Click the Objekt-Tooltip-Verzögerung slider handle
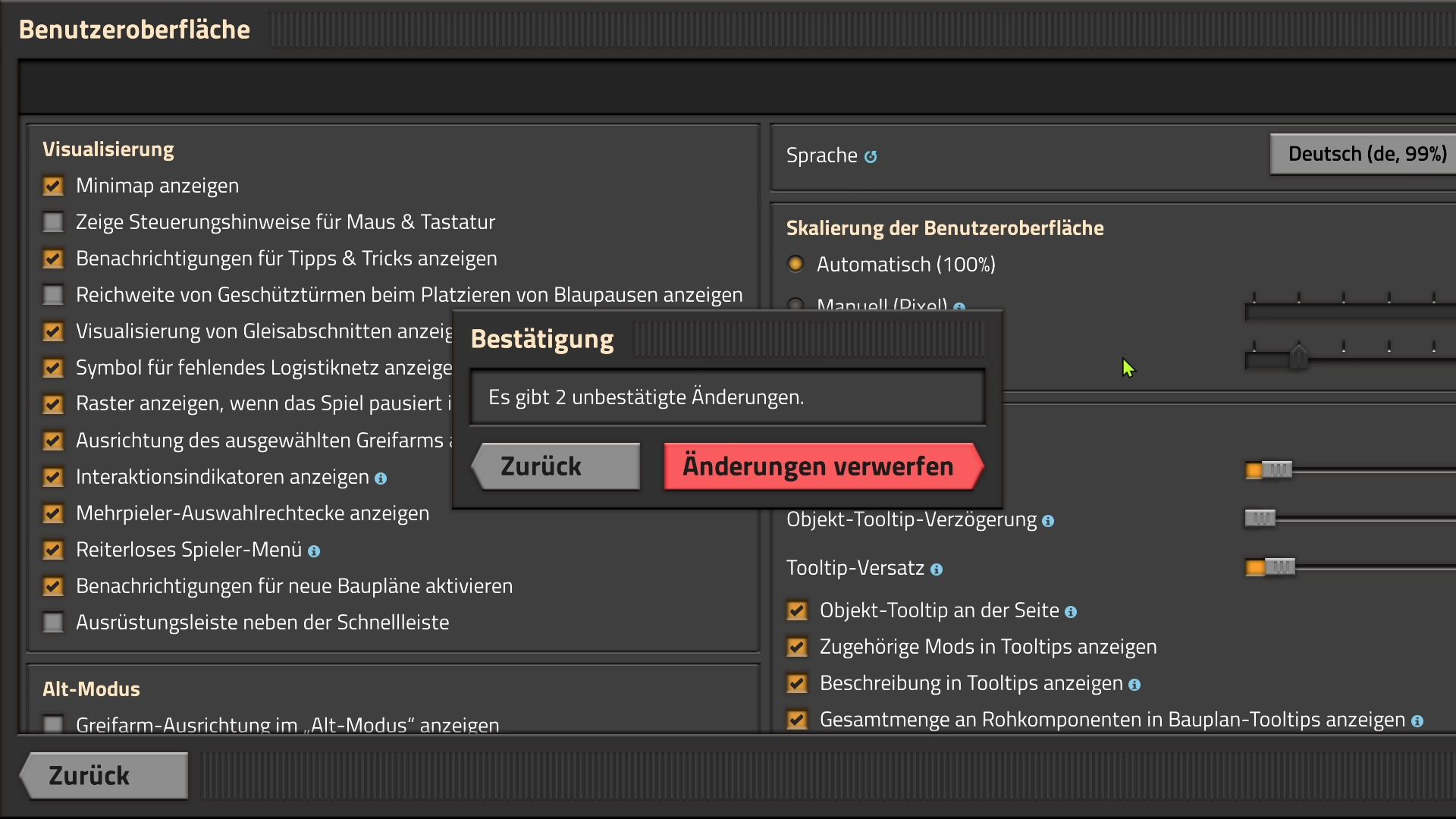This screenshot has height=819, width=1456. [x=1260, y=519]
